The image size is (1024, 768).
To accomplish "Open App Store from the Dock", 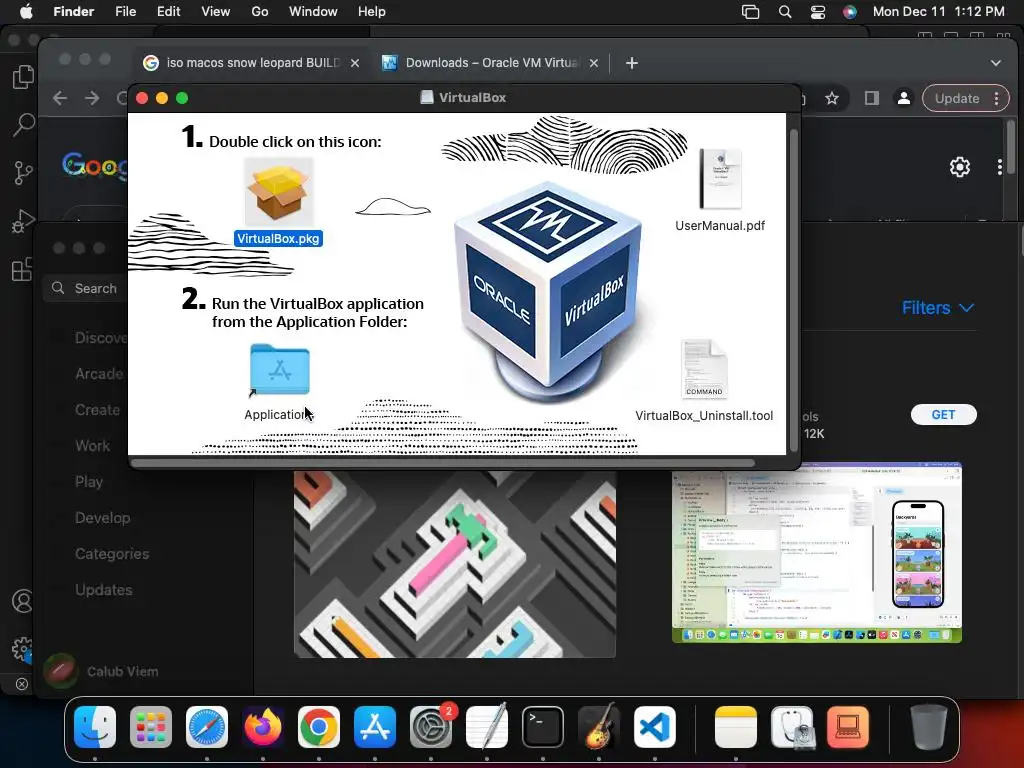I will tap(375, 727).
